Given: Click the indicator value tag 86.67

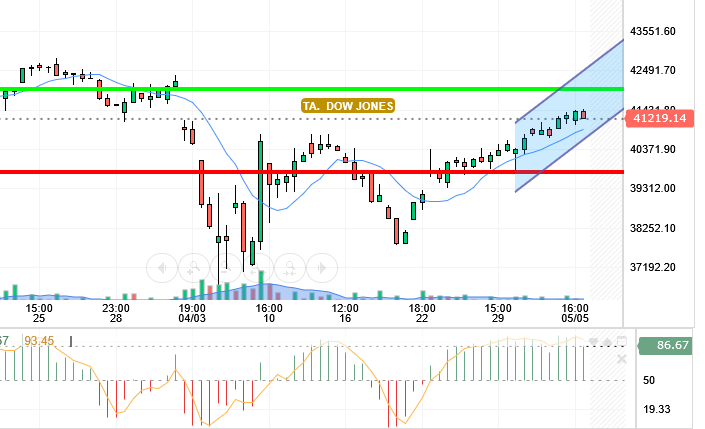Looking at the screenshot, I should click(666, 345).
